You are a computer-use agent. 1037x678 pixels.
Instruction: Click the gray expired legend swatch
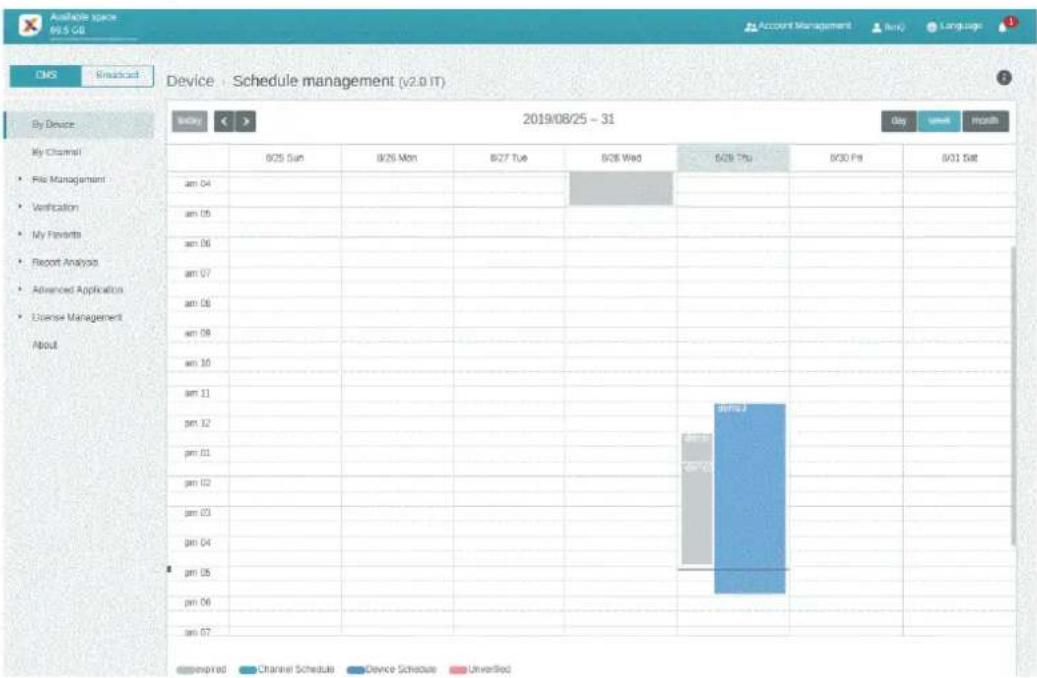[185, 670]
